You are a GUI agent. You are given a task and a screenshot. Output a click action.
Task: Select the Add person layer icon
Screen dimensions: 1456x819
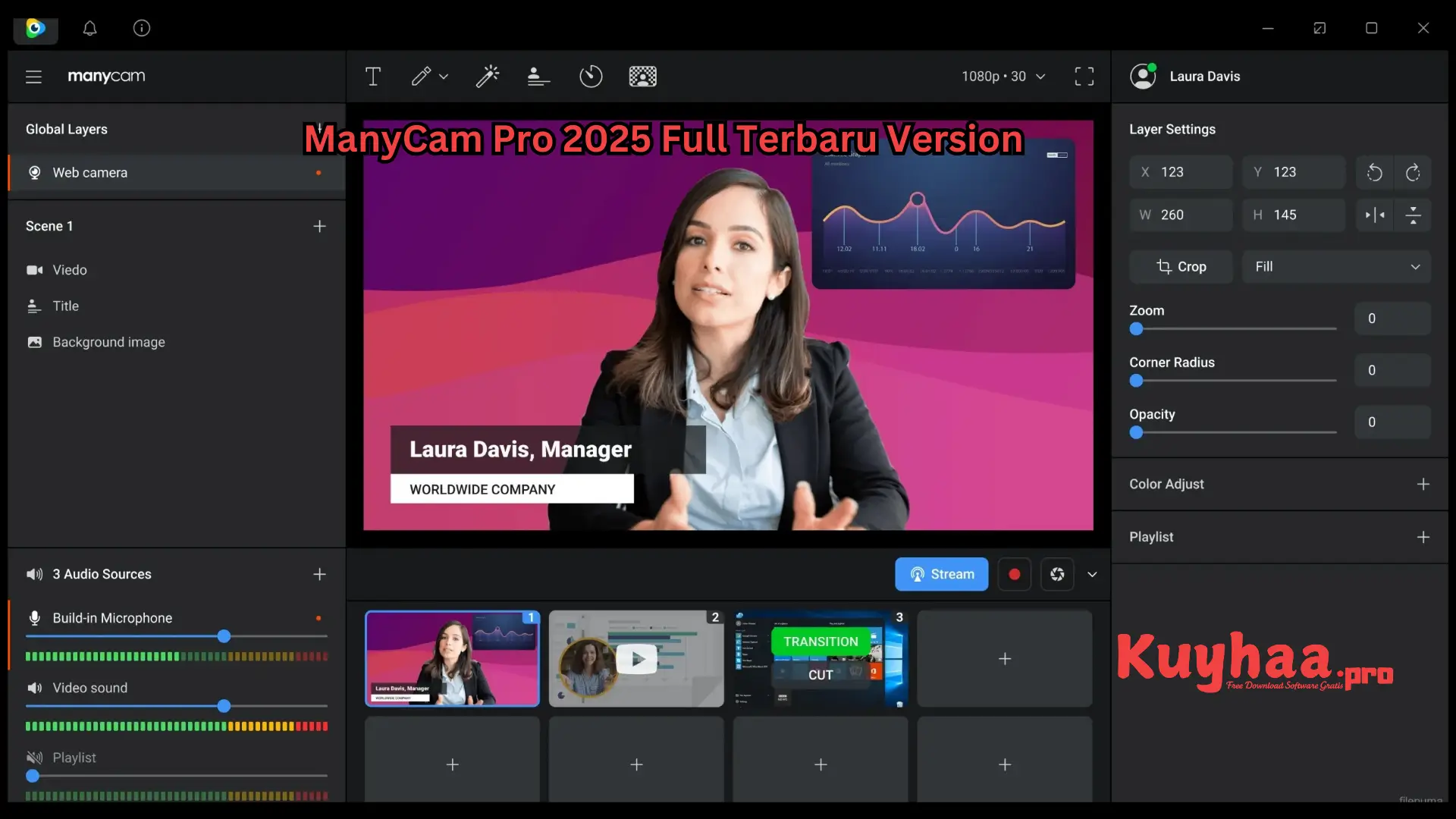tap(536, 76)
